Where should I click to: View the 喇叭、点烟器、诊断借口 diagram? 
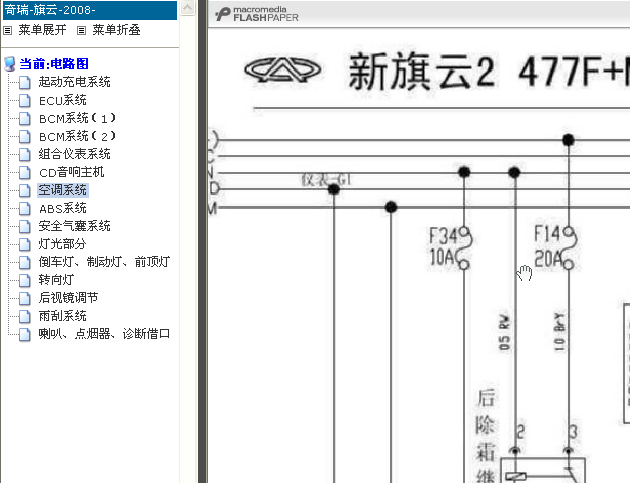tap(104, 334)
